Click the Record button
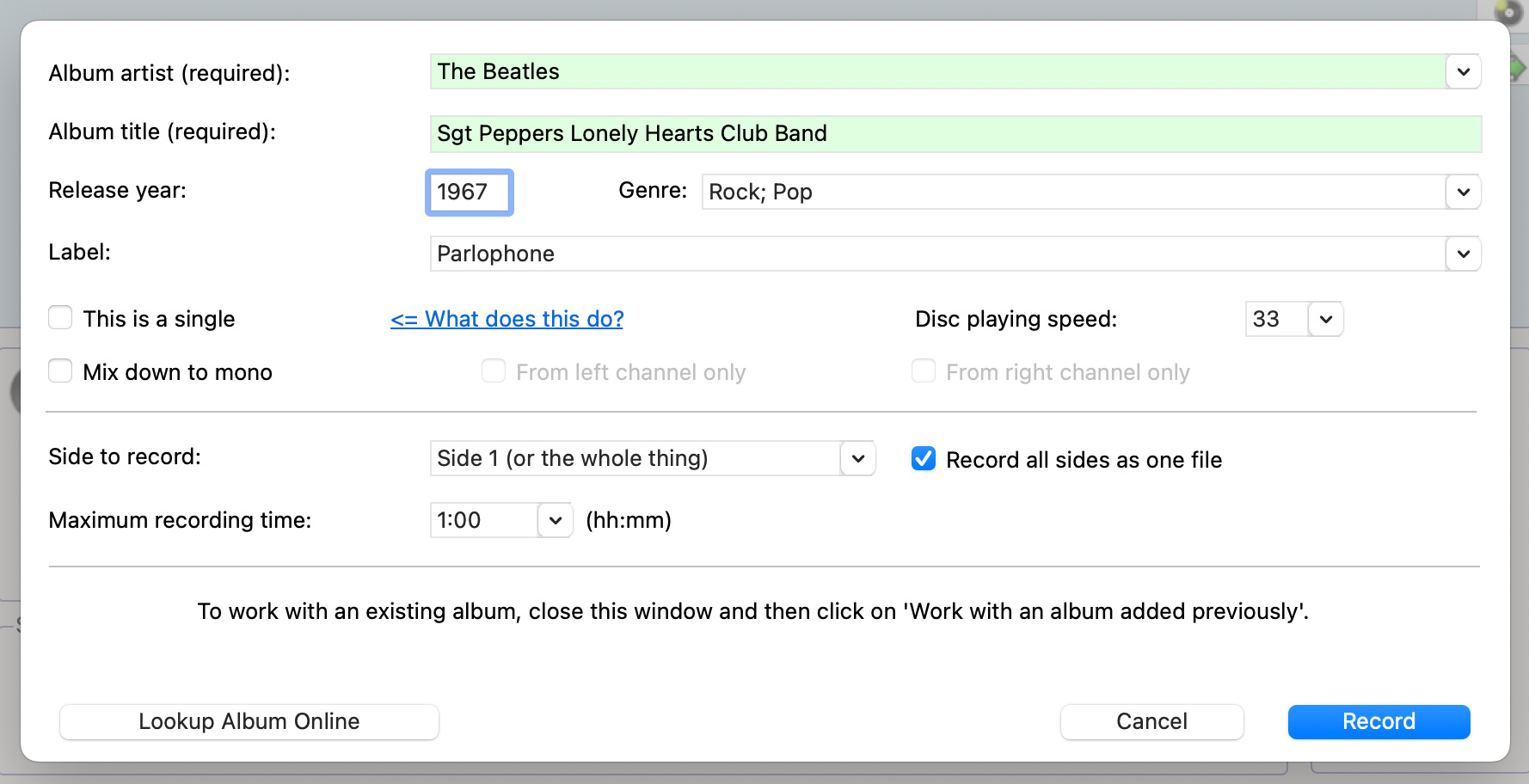This screenshot has width=1529, height=784. click(x=1378, y=721)
